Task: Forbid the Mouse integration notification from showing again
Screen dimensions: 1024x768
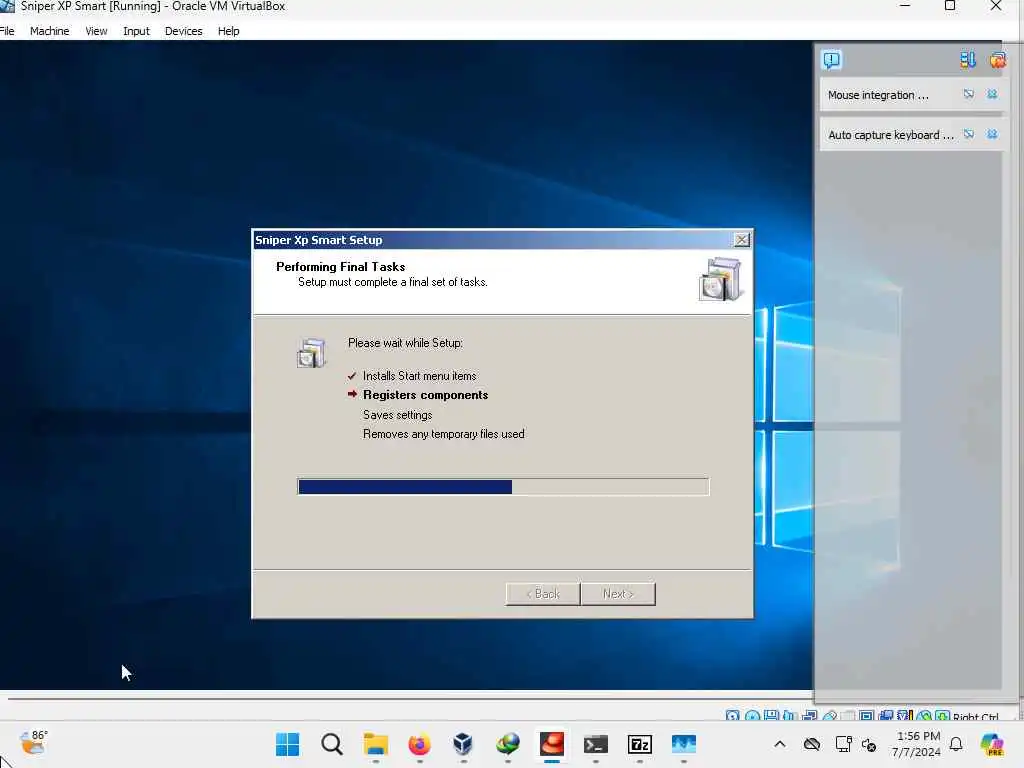Action: [x=968, y=95]
